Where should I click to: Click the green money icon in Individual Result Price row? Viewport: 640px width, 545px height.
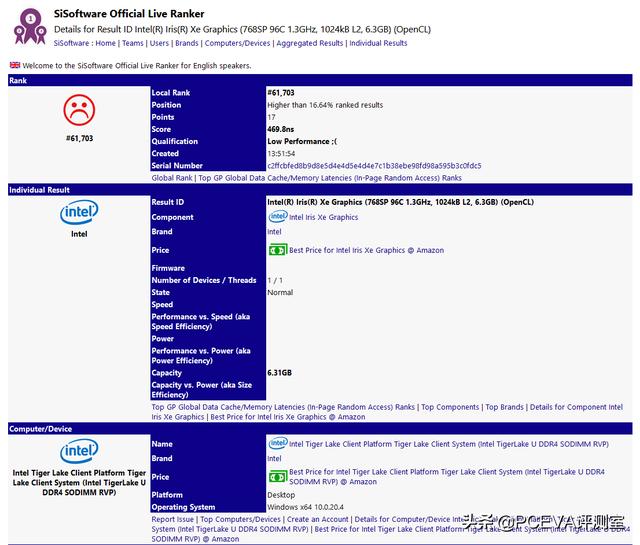(278, 250)
